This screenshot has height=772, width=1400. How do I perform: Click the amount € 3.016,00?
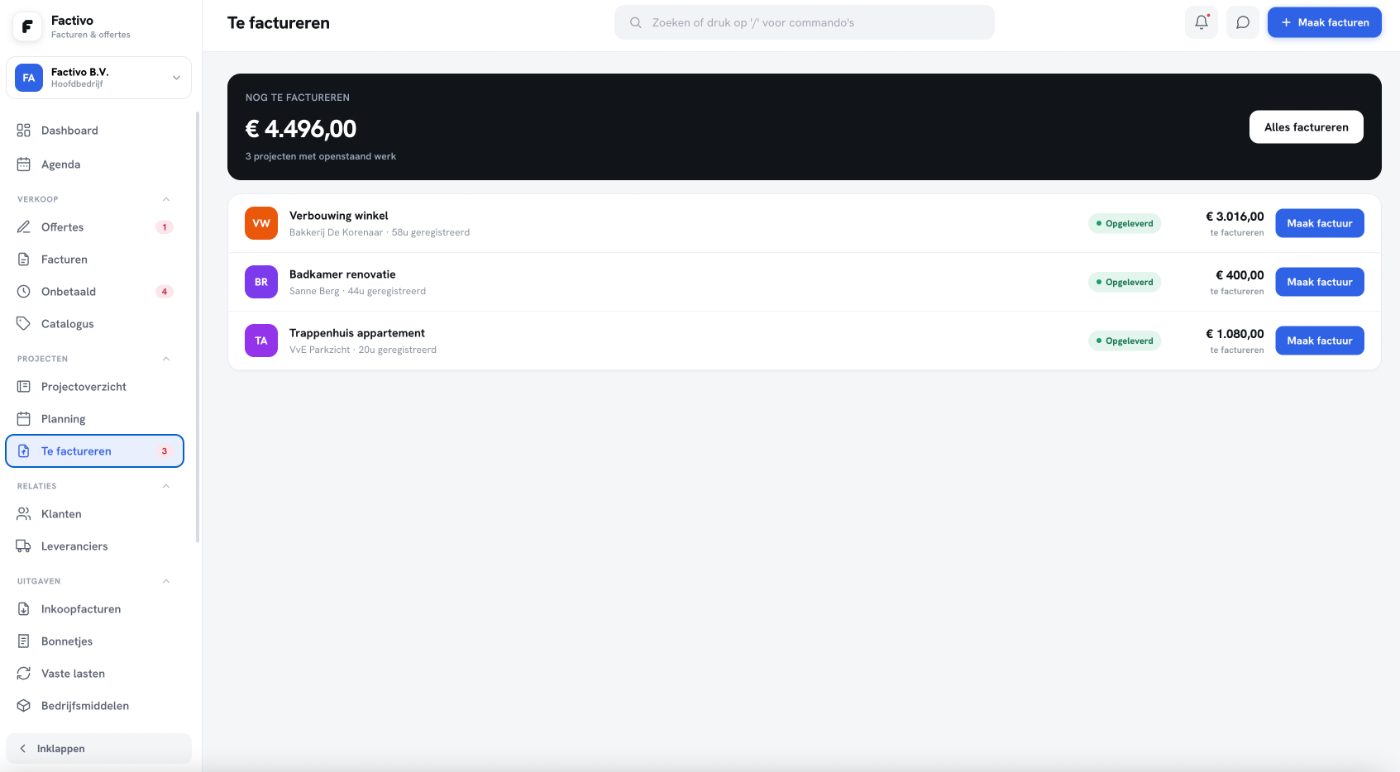1234,216
